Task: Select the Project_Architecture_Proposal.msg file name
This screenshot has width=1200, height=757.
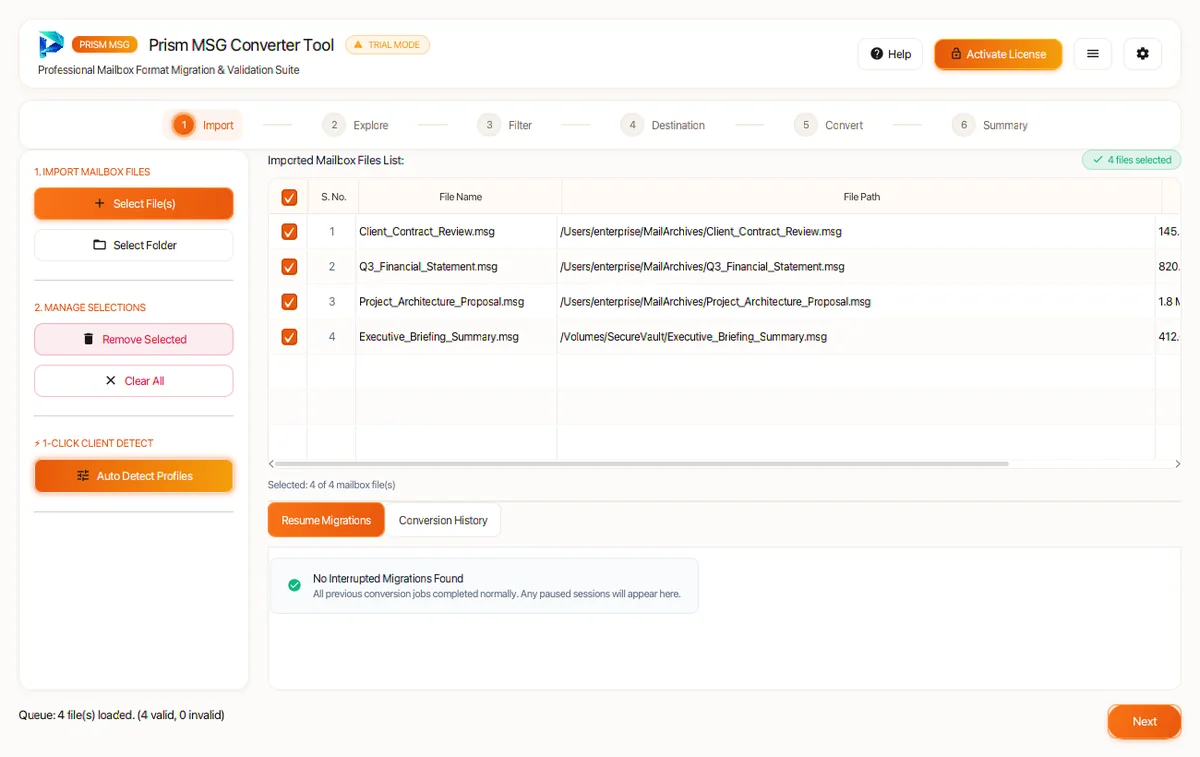Action: coord(441,302)
